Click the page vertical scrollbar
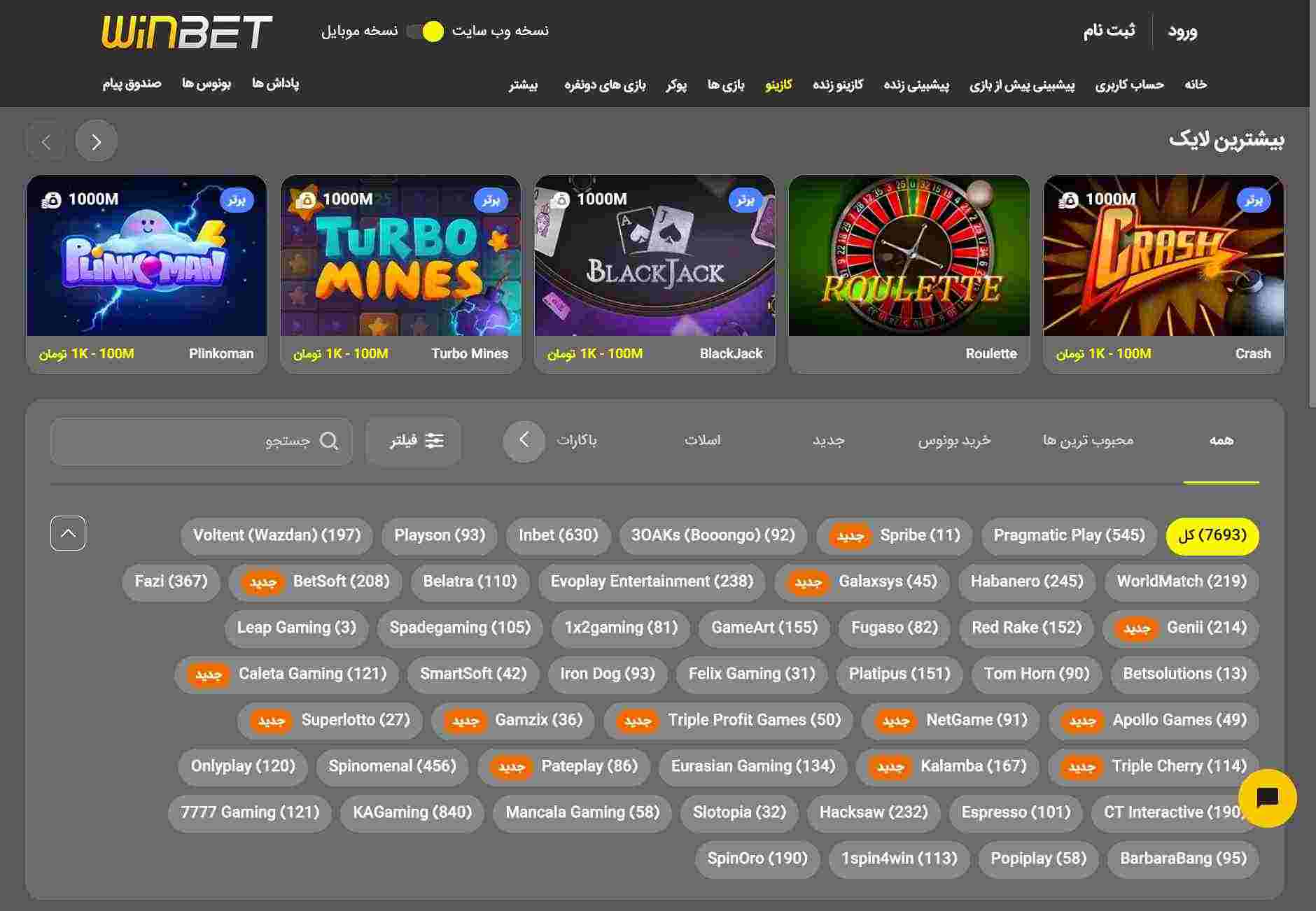Image resolution: width=1316 pixels, height=911 pixels. pos(1312,210)
